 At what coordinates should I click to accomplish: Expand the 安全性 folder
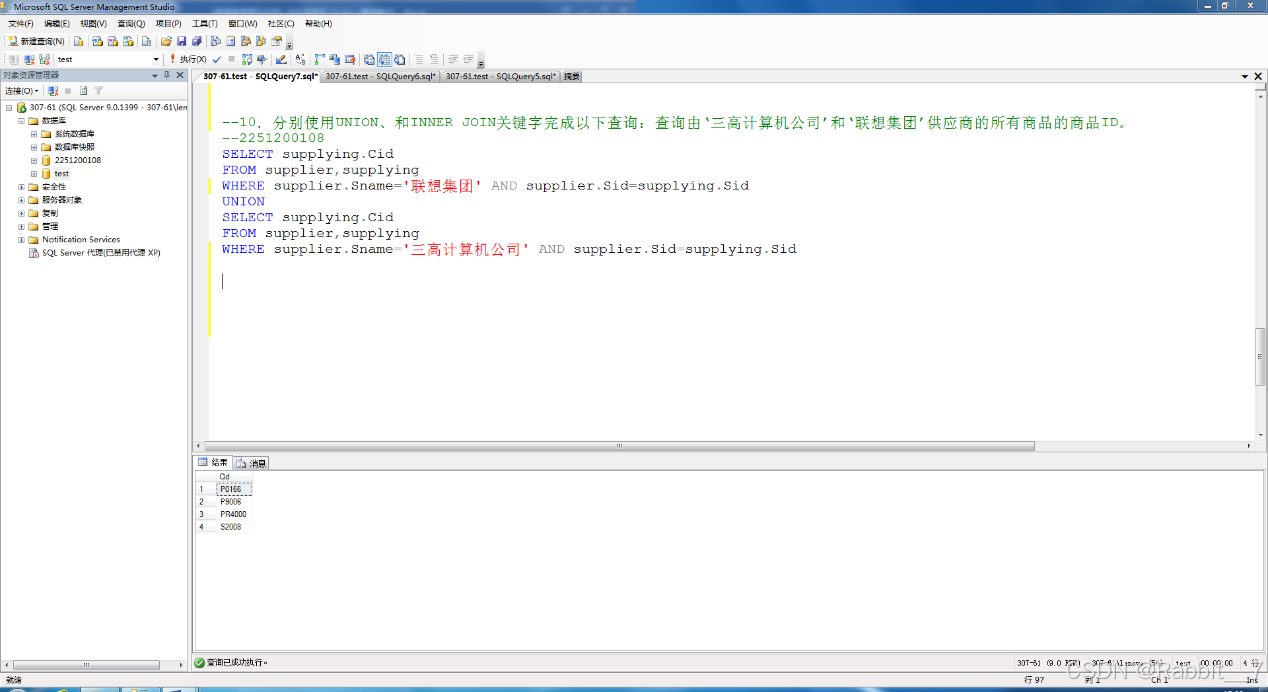[21, 186]
